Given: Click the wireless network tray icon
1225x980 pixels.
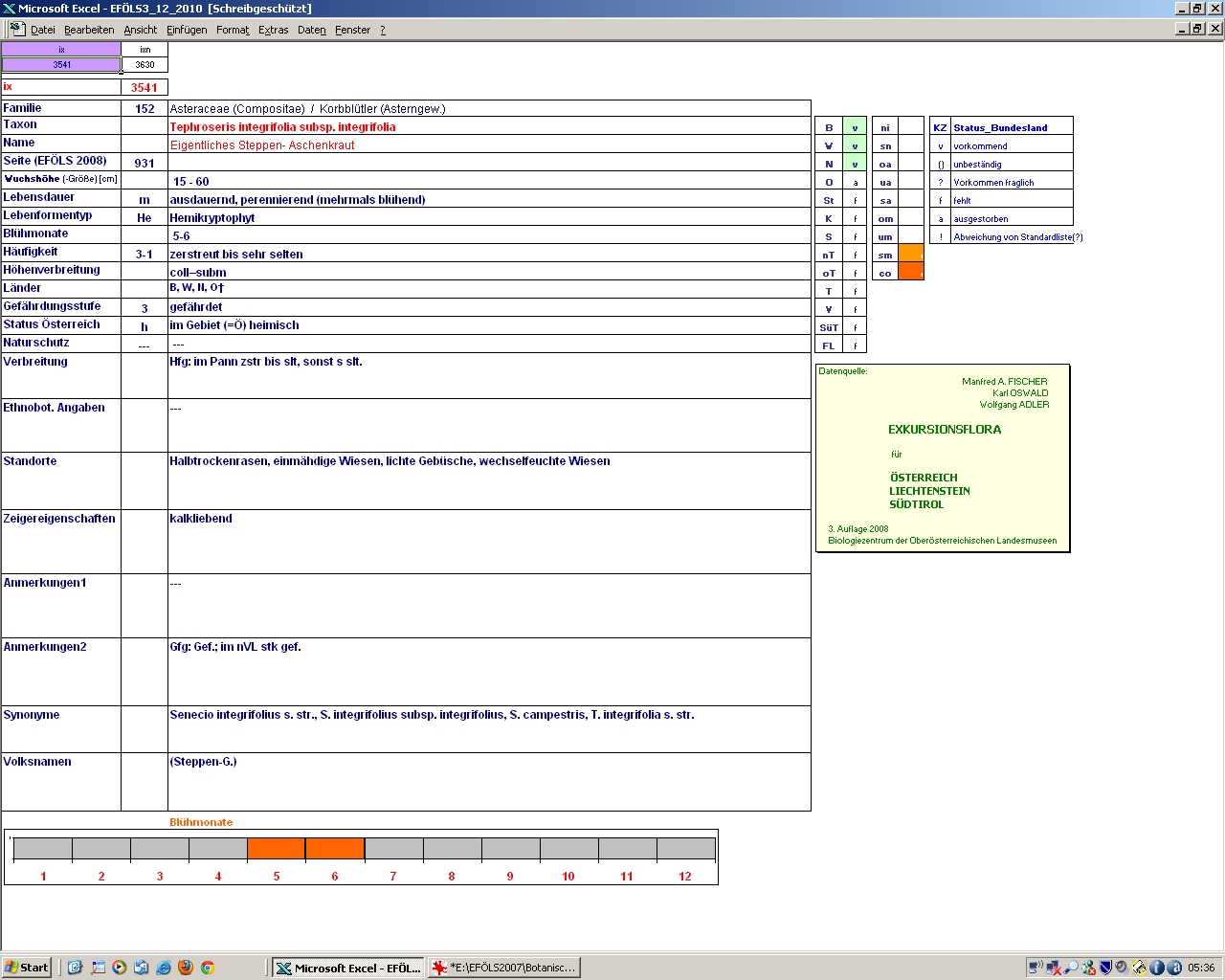Looking at the screenshot, I should point(1036,968).
